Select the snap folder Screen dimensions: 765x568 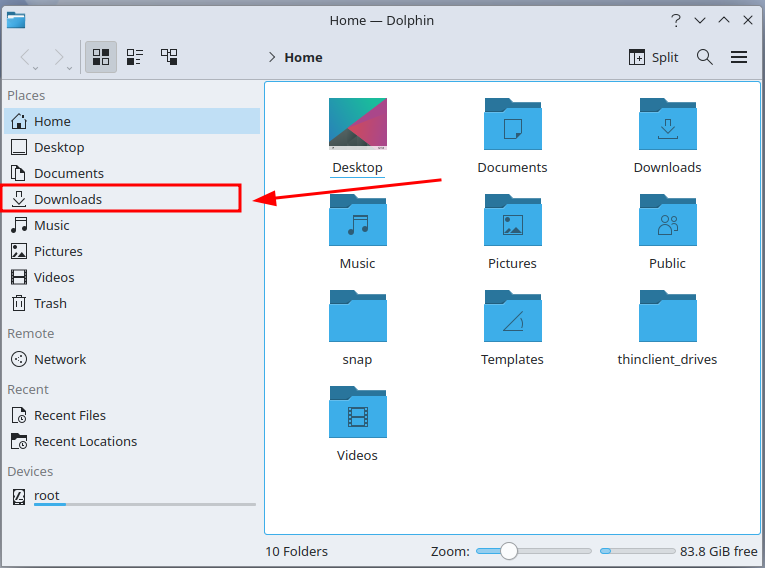(357, 319)
